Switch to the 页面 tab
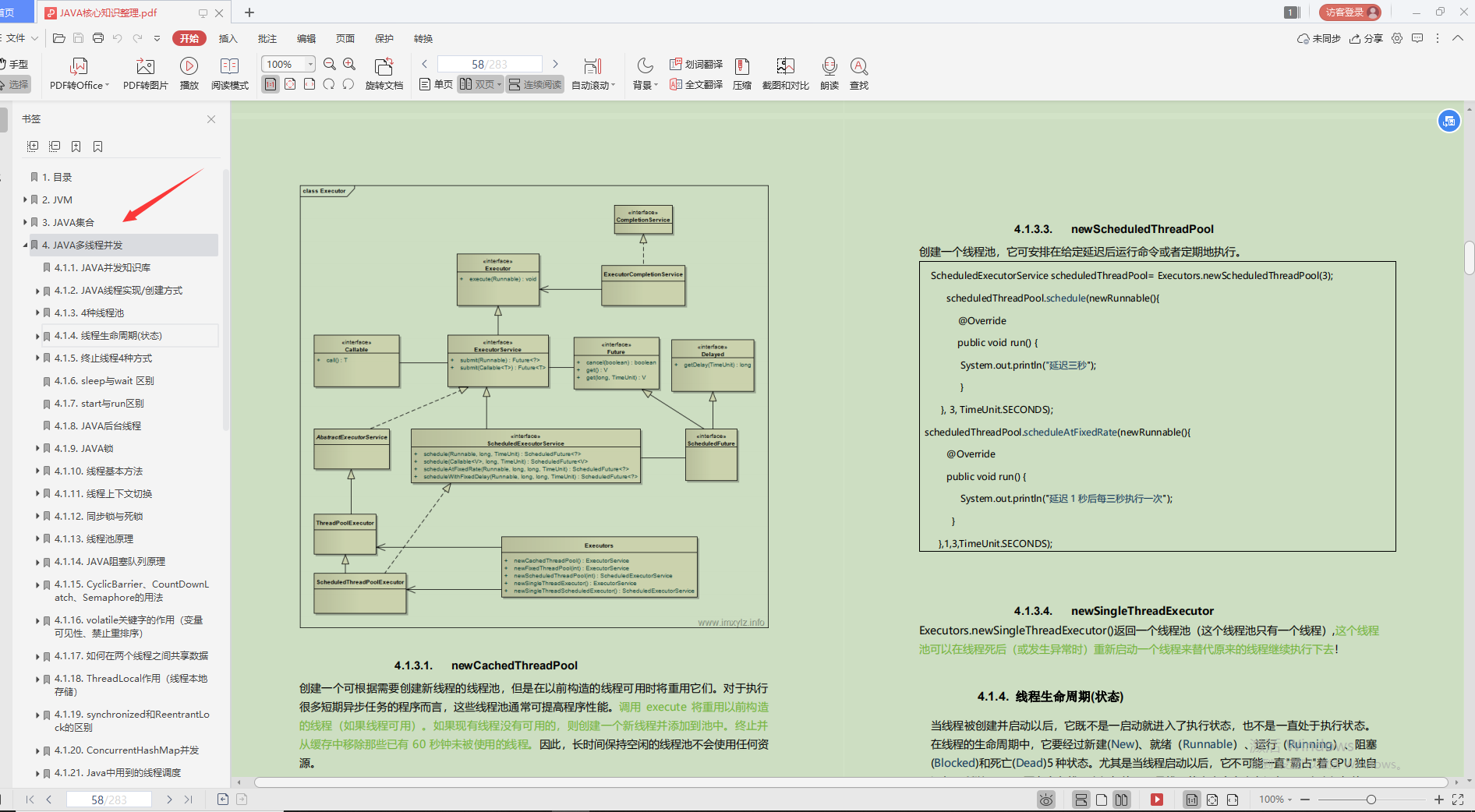The image size is (1475, 812). tap(345, 38)
